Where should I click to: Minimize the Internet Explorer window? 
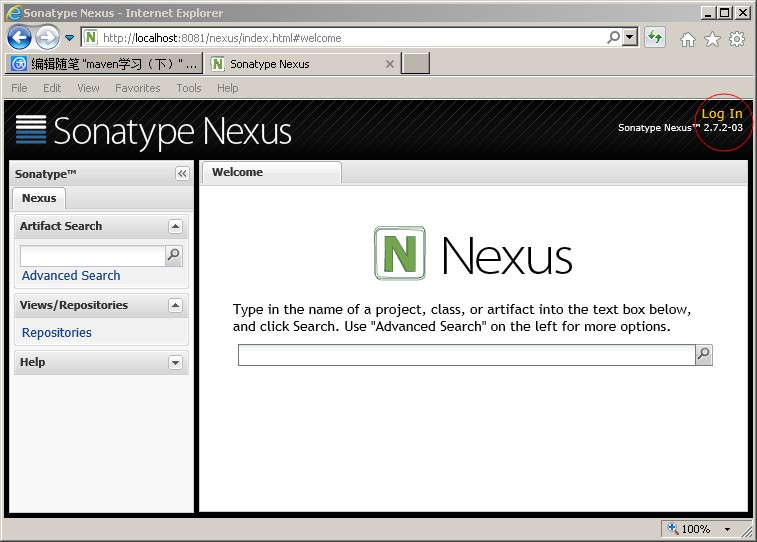(x=708, y=13)
